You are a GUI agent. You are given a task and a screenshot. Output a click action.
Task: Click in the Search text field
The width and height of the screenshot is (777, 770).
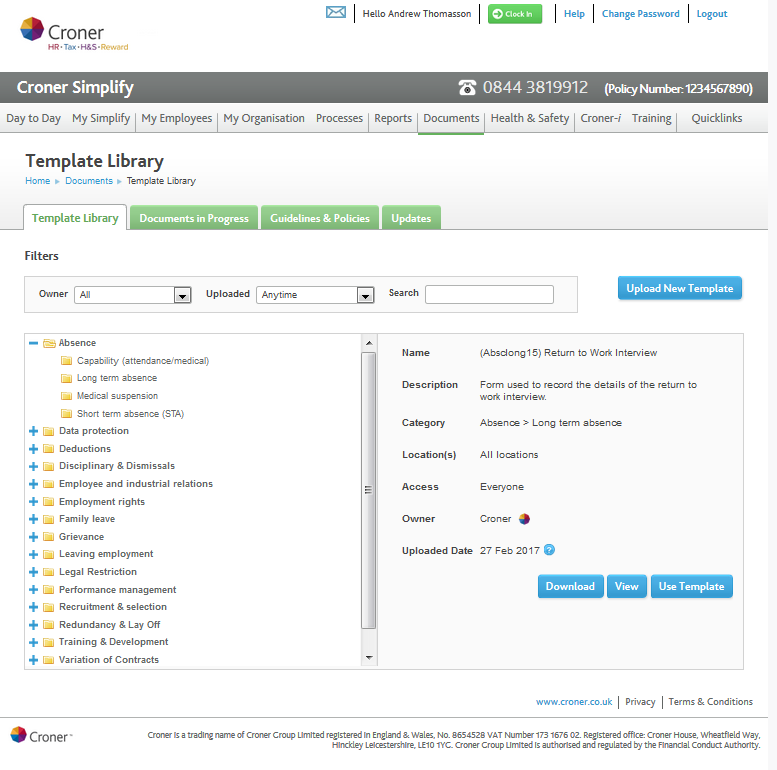click(489, 294)
